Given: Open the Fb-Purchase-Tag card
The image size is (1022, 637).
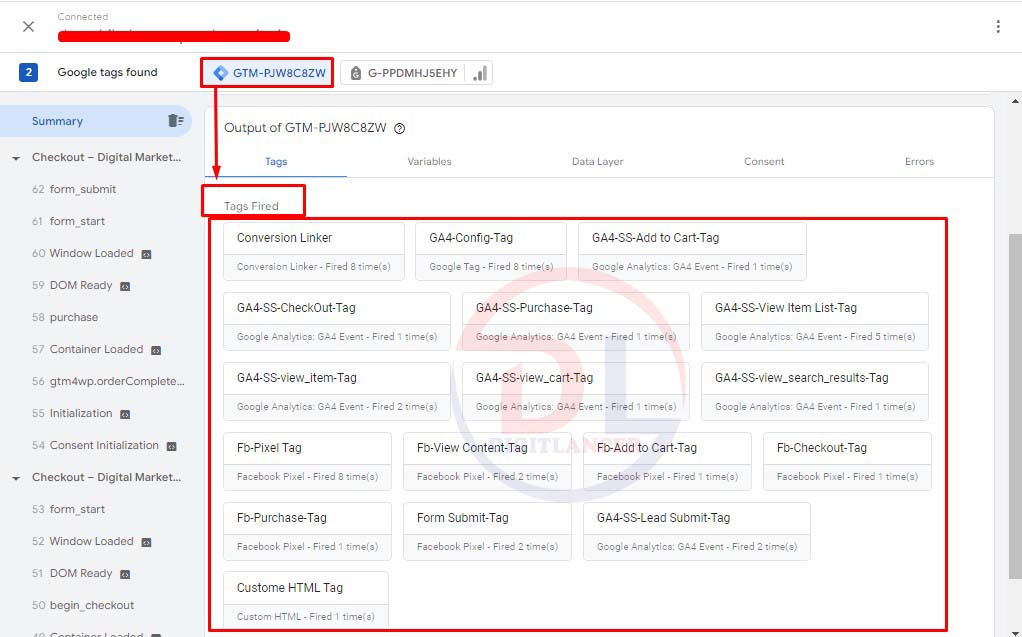Looking at the screenshot, I should pyautogui.click(x=308, y=531).
